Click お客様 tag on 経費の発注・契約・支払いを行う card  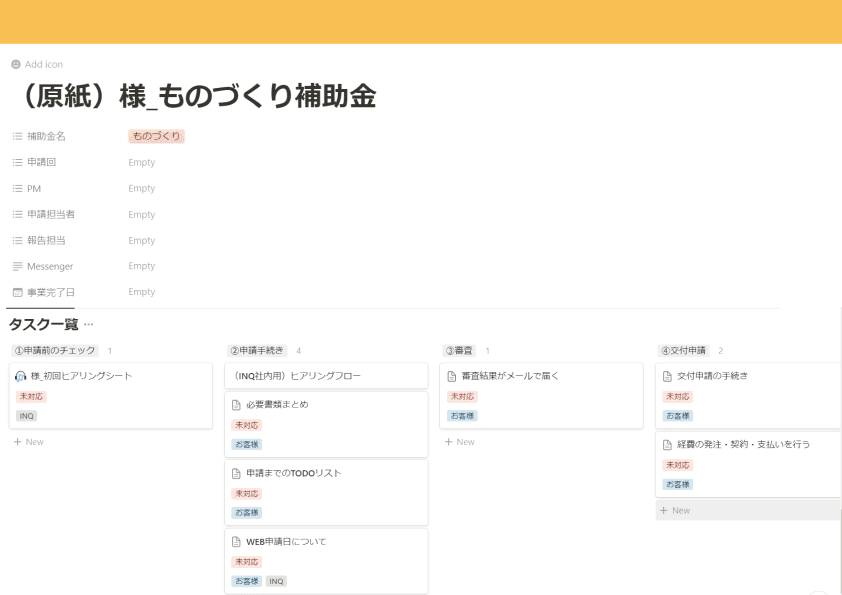678,484
